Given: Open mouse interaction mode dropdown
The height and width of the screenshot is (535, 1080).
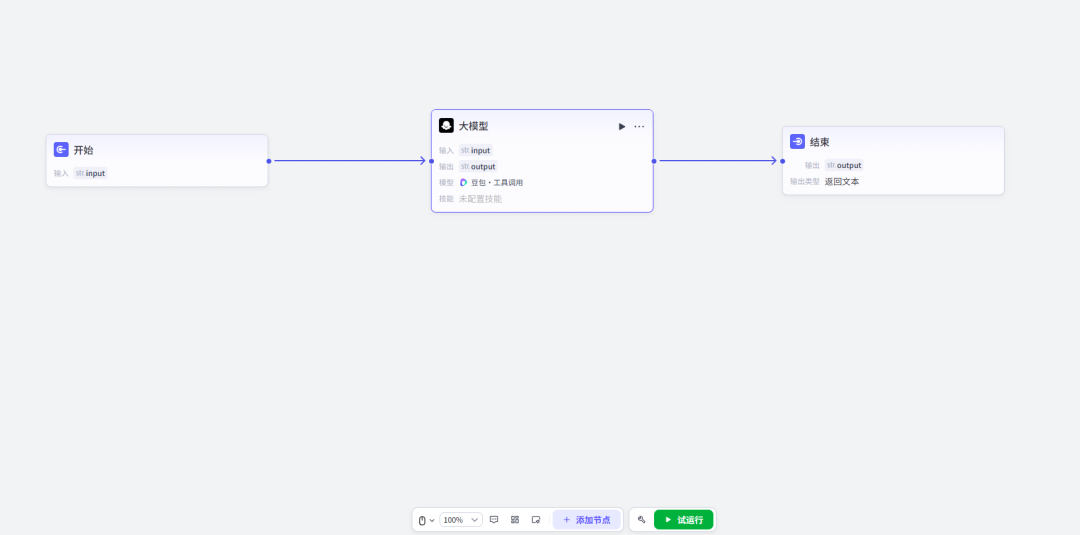Looking at the screenshot, I should click(x=426, y=520).
